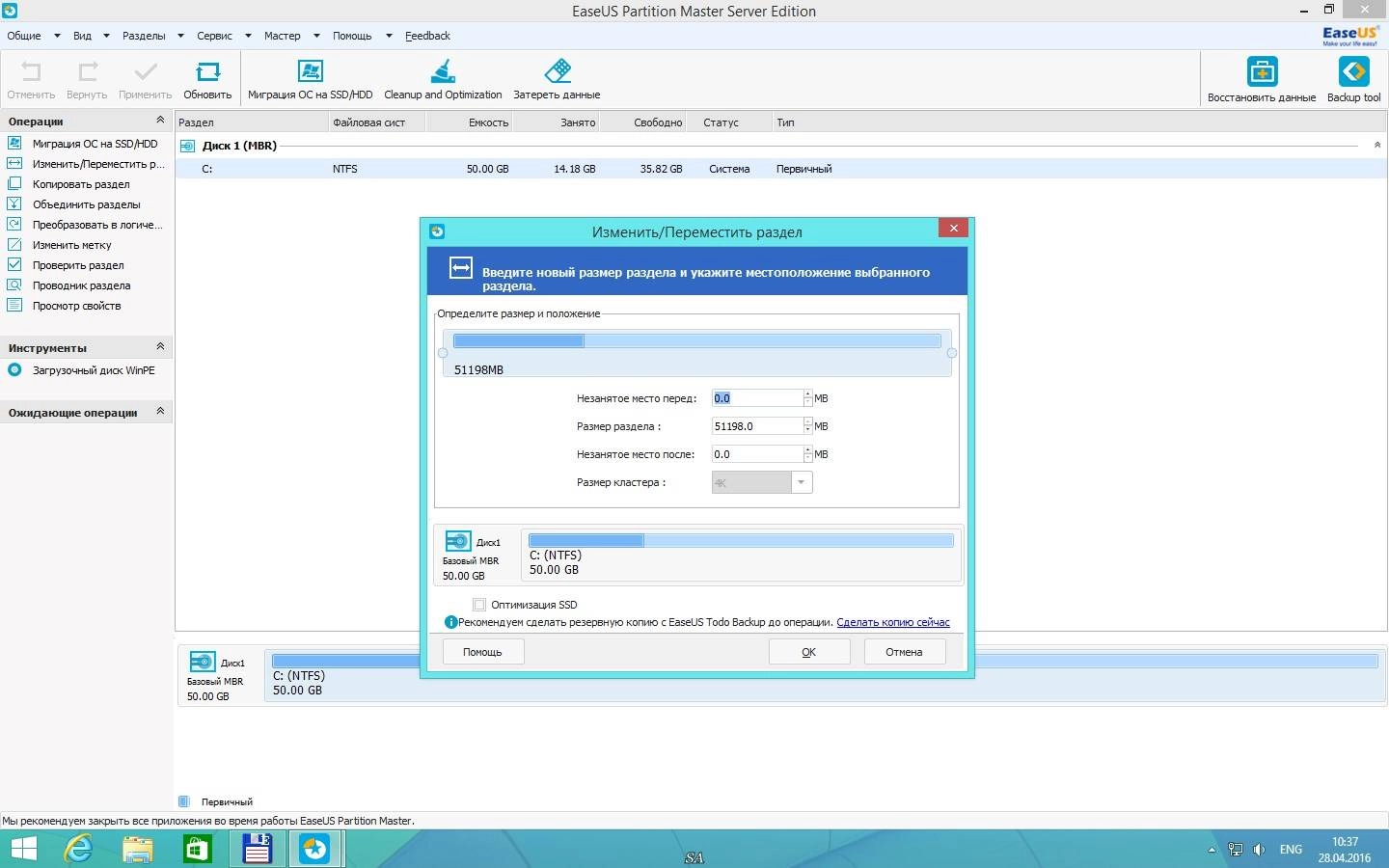Screen dimensions: 1389x868
Task: Click the Redo (Вернуть) toolbar icon
Action: [x=87, y=72]
